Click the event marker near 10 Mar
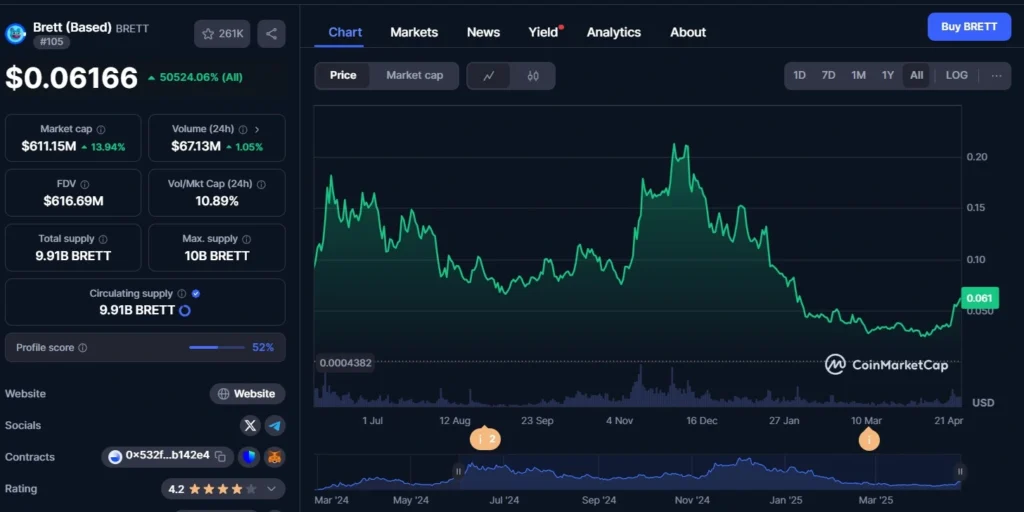The height and width of the screenshot is (512, 1024). click(869, 440)
